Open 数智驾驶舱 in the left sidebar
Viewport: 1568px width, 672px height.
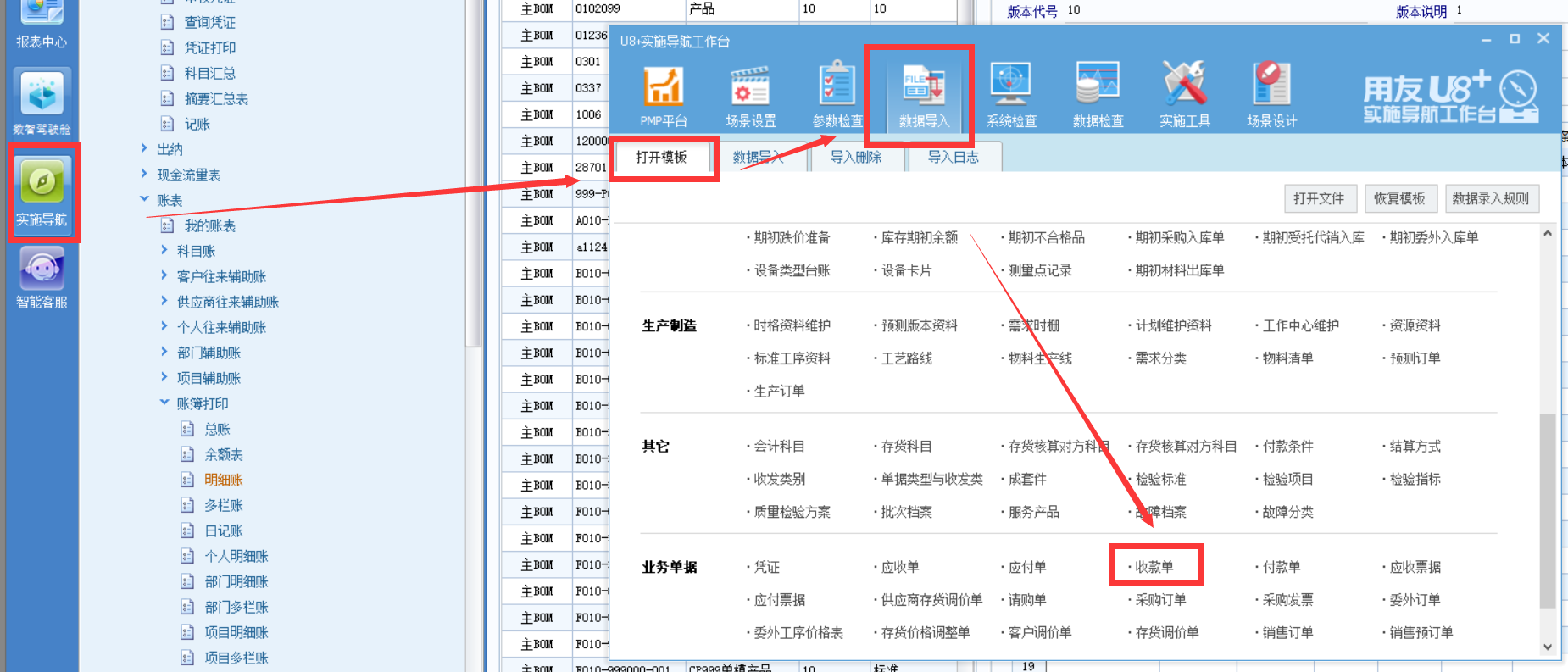[x=42, y=103]
